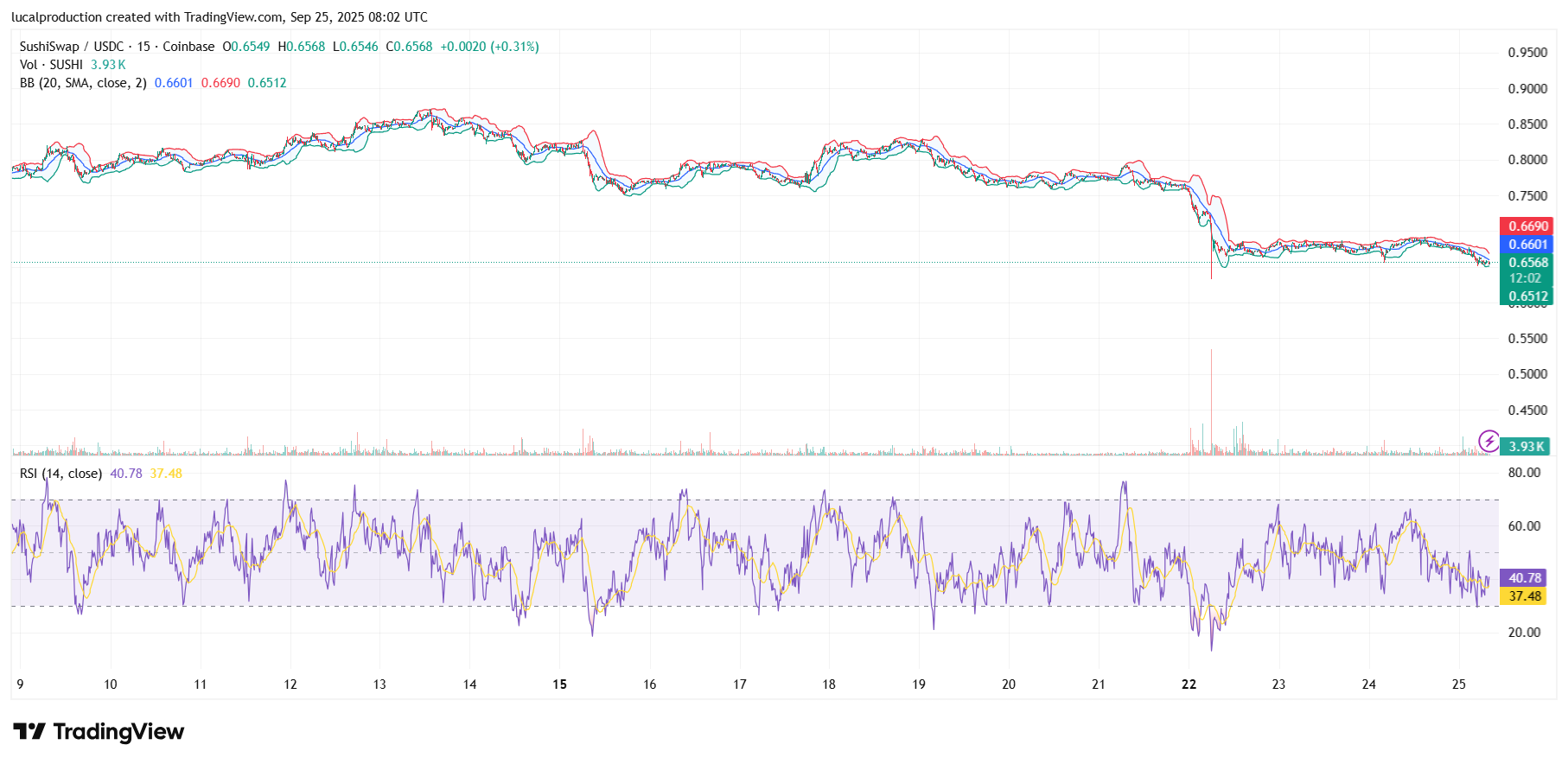Click the blue BB basis value 0.6601 in legend
Screen dimensions: 1568x764
point(174,83)
